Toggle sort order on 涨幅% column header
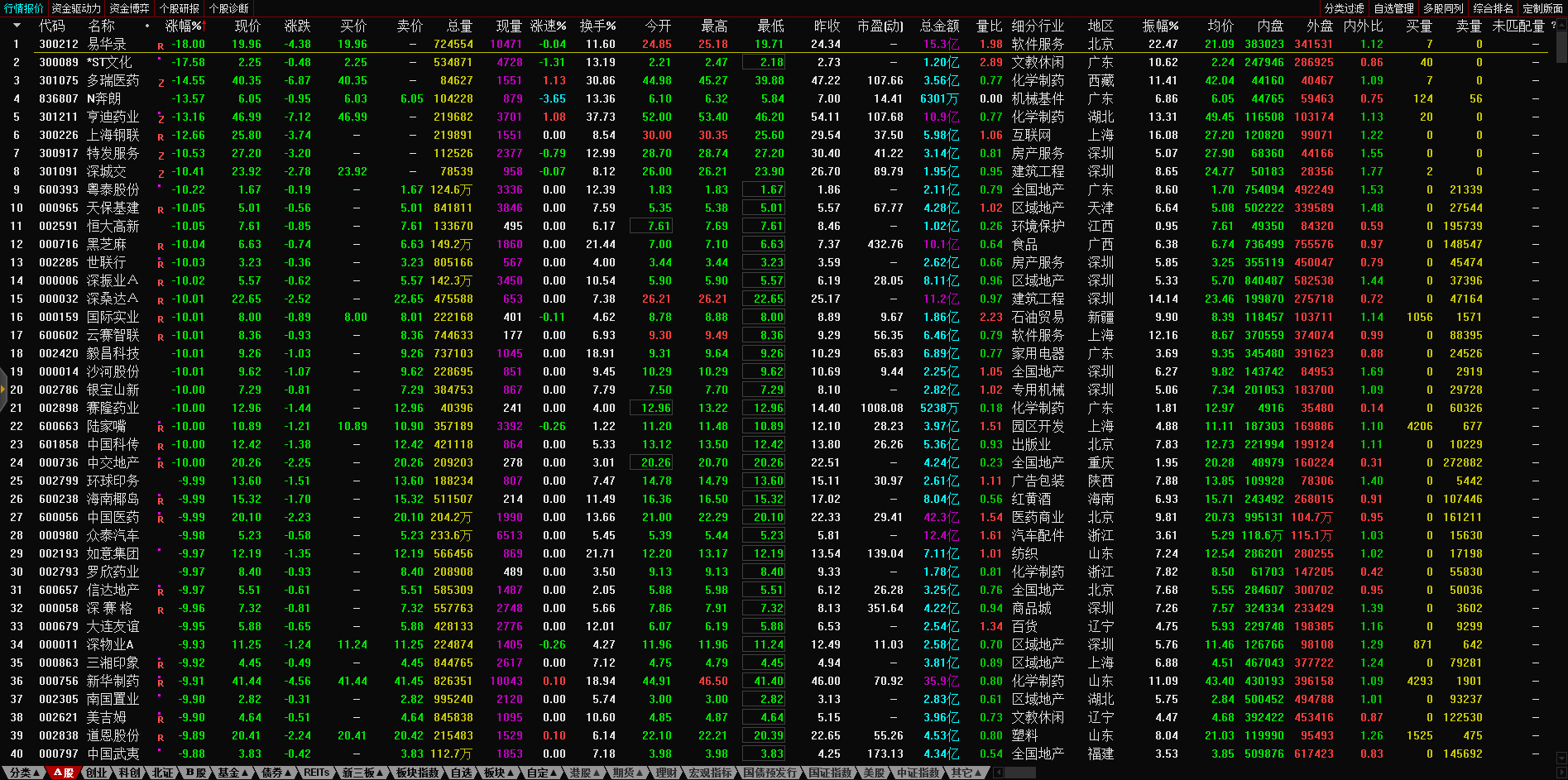The height and width of the screenshot is (780, 1568). [184, 26]
